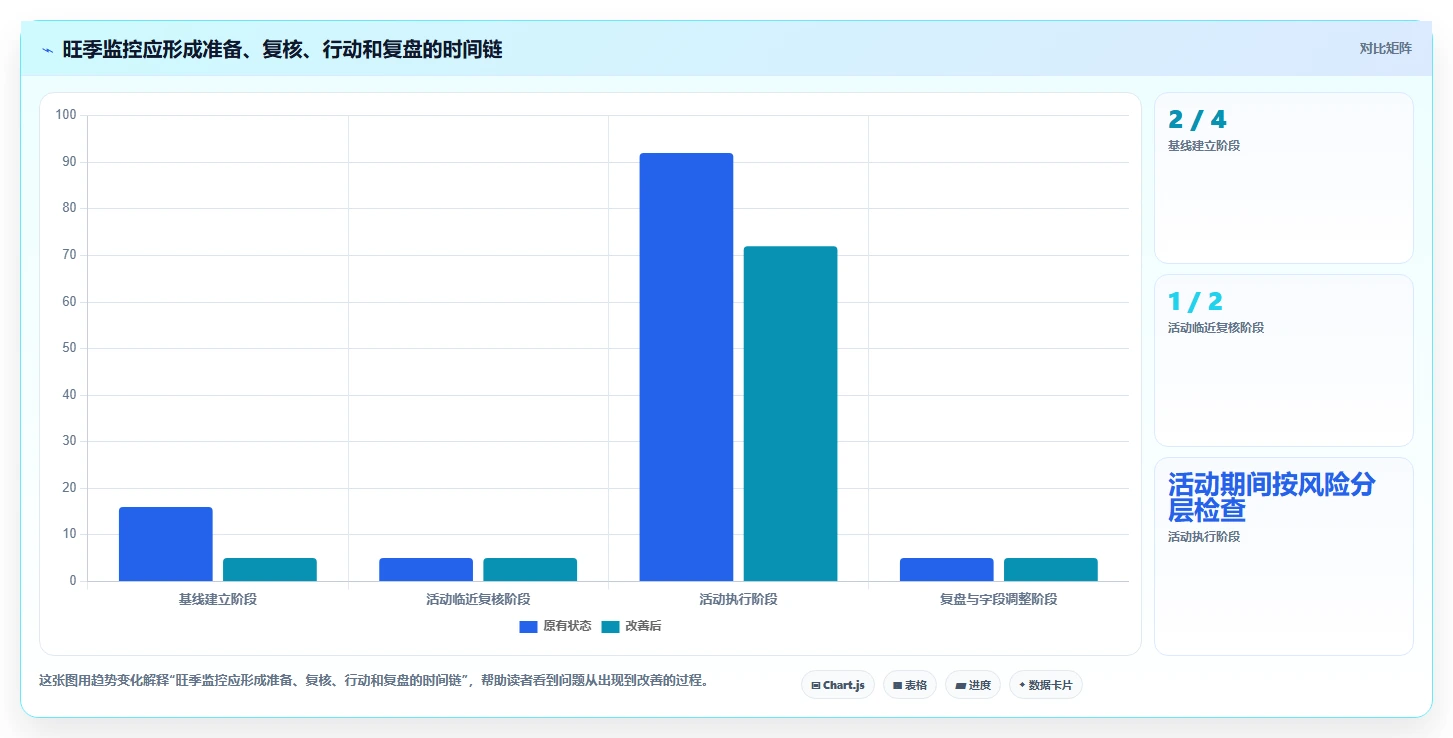Select the Chart.js tag chip
The image size is (1453, 738).
point(838,685)
